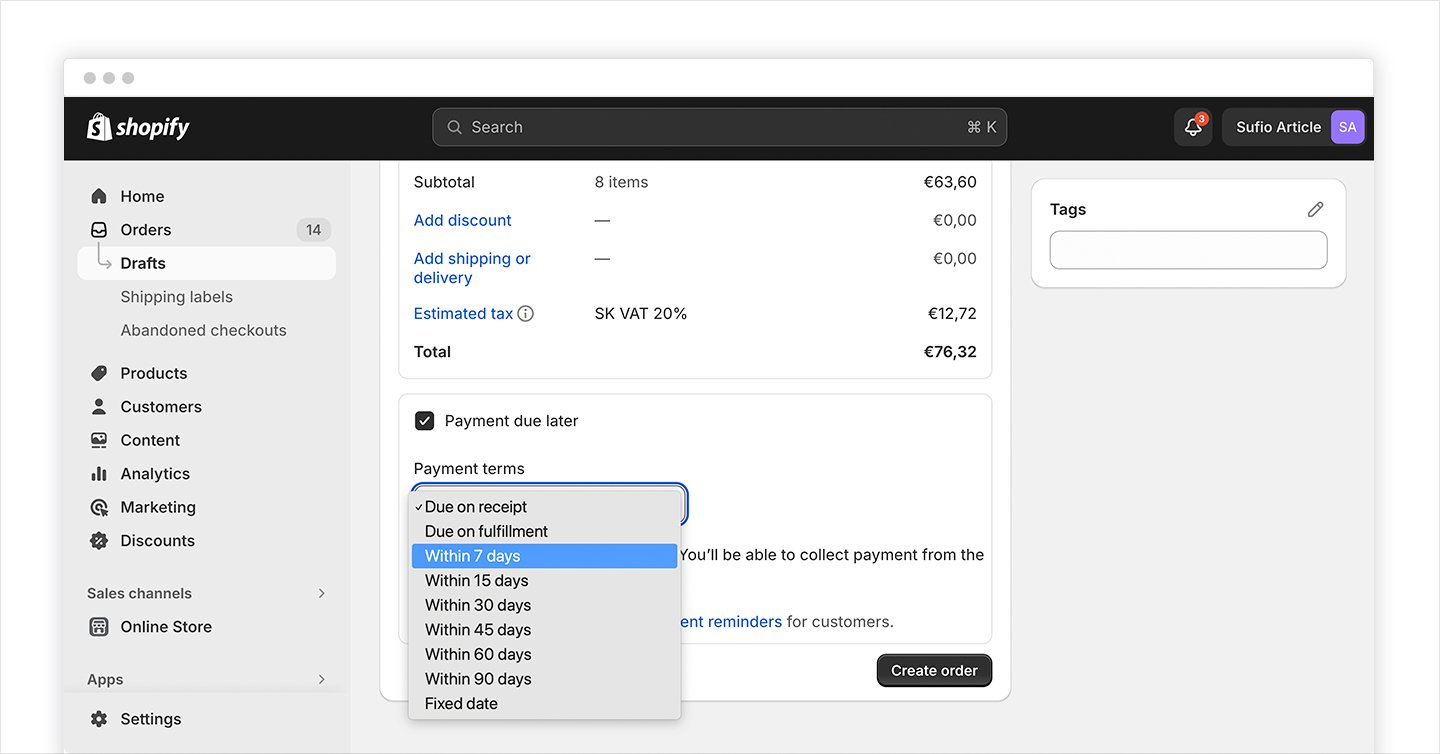Click the Discounts icon in the sidebar

pos(99,541)
